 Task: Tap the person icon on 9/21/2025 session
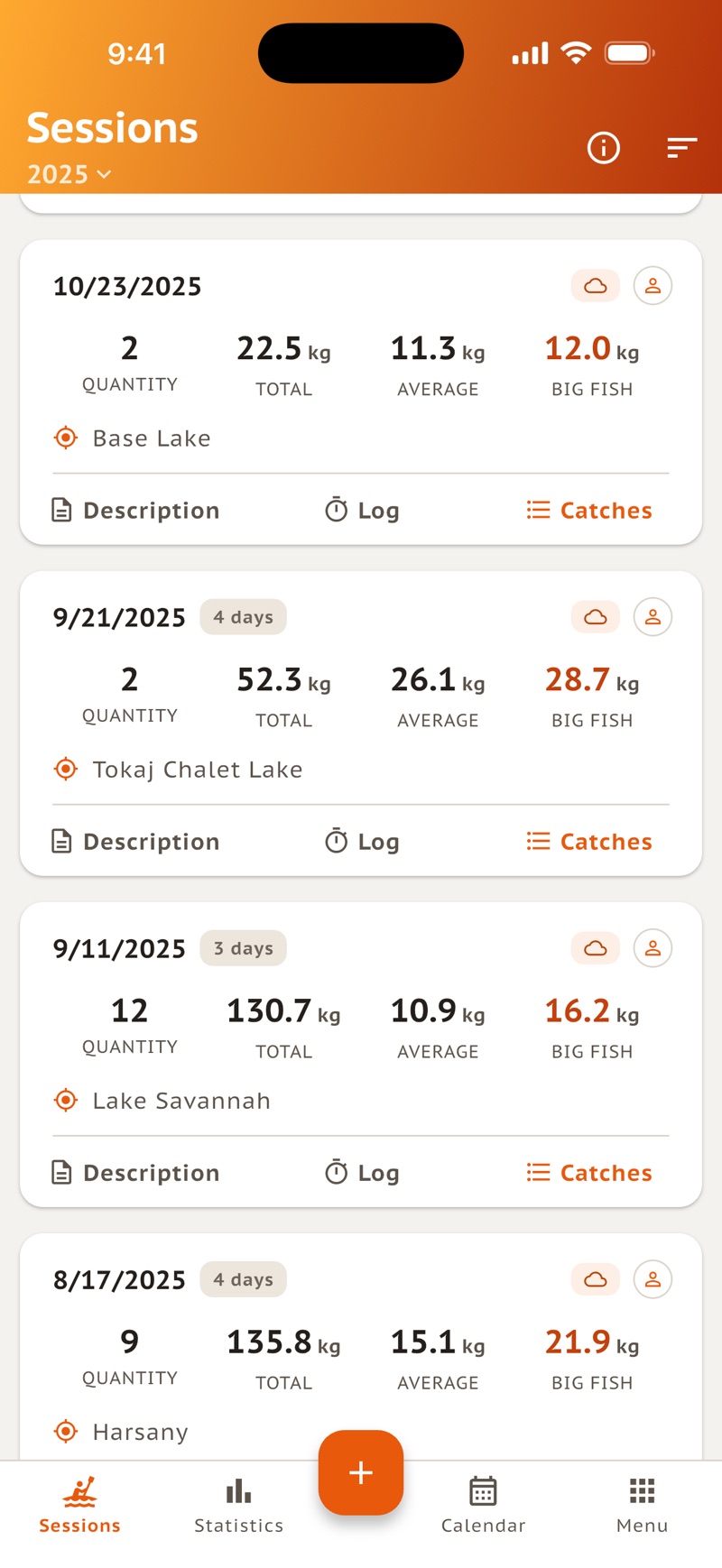[653, 617]
